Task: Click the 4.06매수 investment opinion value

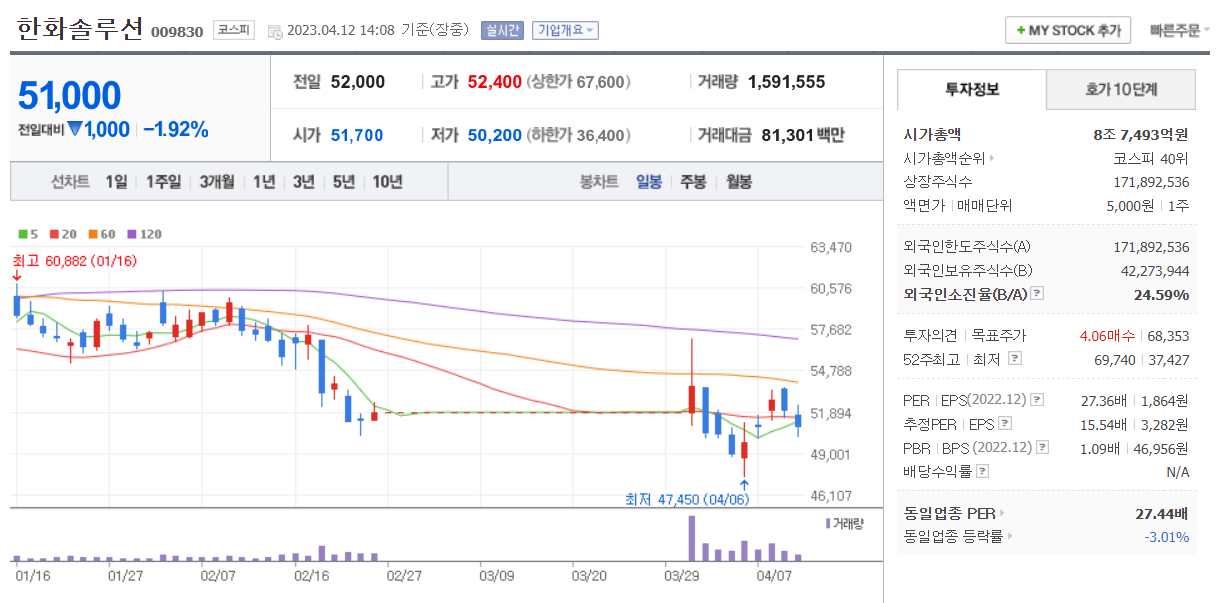Action: (1108, 335)
